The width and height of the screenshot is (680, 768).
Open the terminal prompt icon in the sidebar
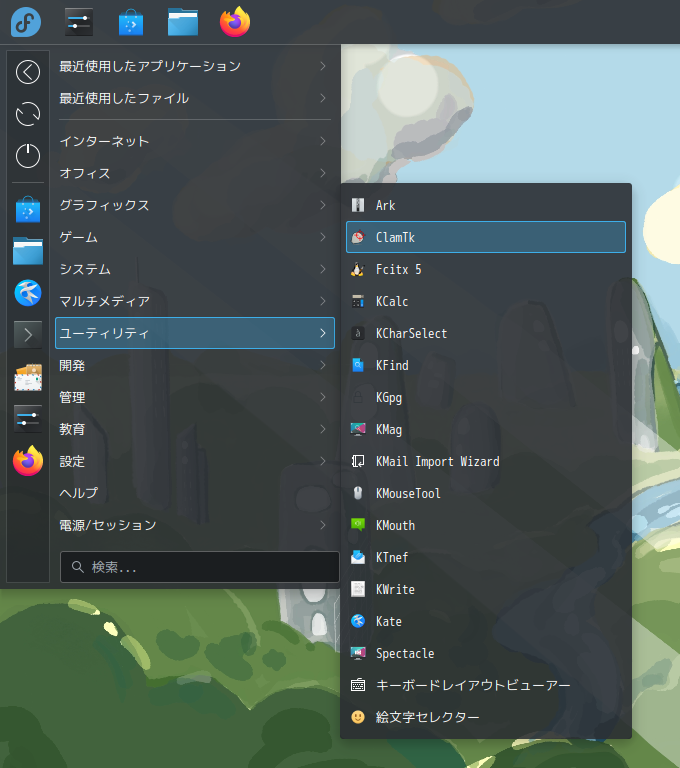28,335
